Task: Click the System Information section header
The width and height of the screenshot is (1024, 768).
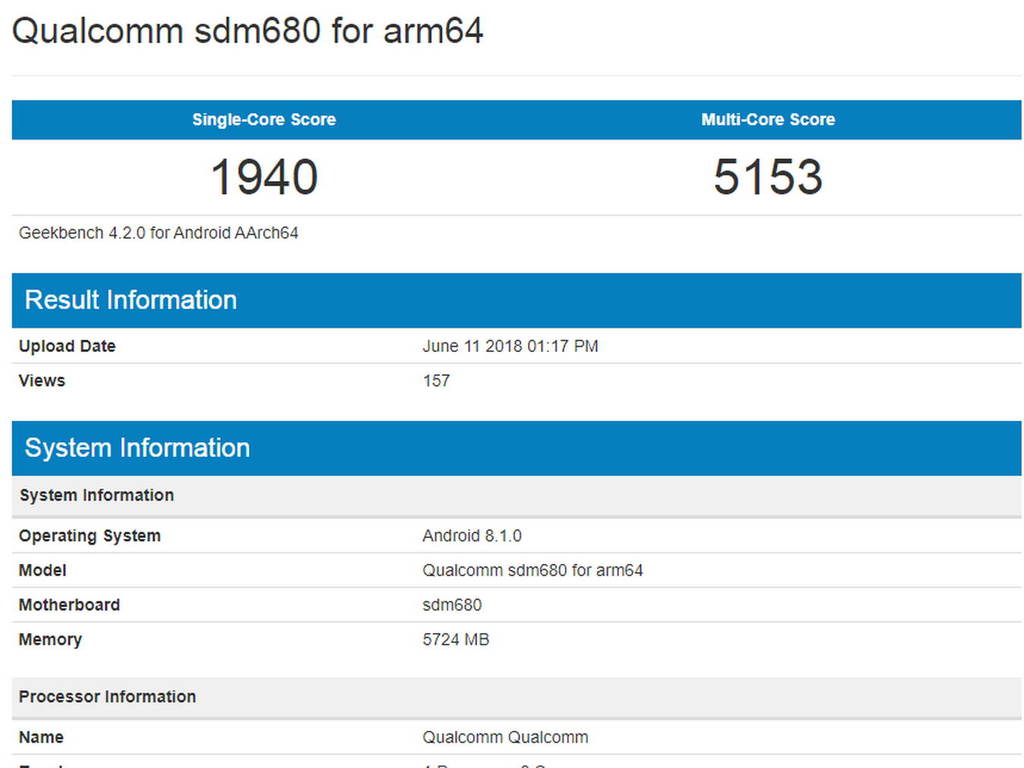Action: 137,448
